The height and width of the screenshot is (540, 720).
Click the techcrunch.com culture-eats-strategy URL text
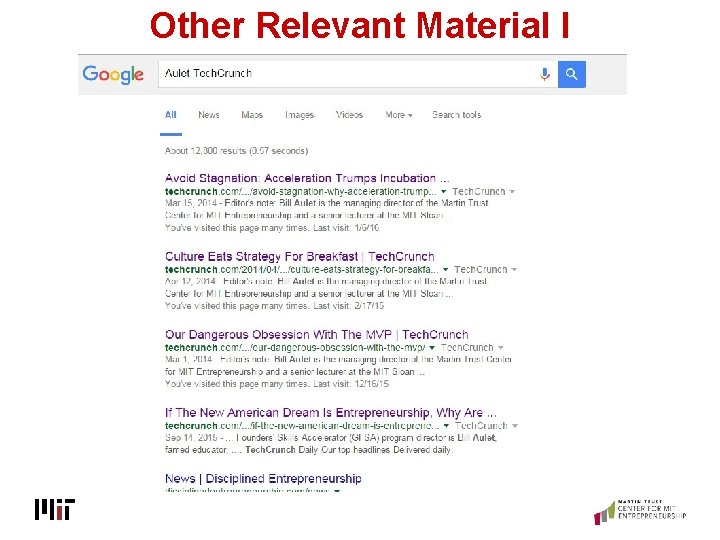301,270
